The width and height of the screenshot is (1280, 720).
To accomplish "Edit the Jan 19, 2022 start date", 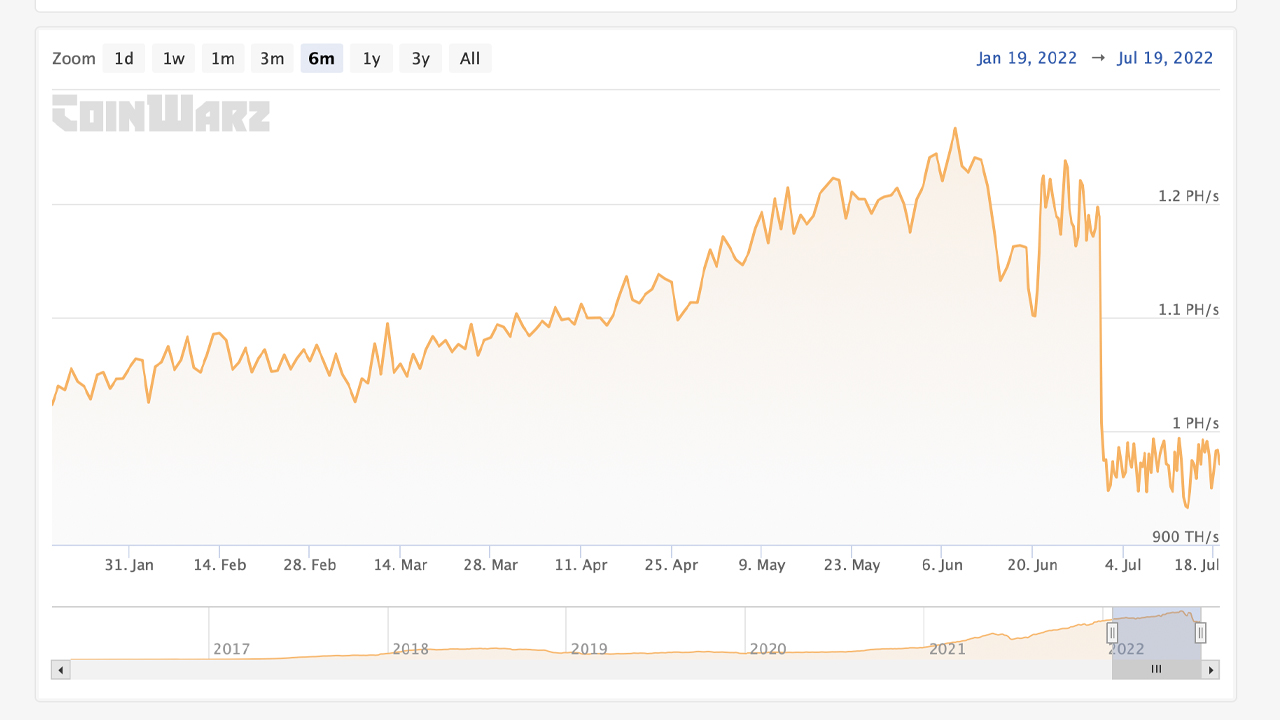I will tap(1027, 58).
